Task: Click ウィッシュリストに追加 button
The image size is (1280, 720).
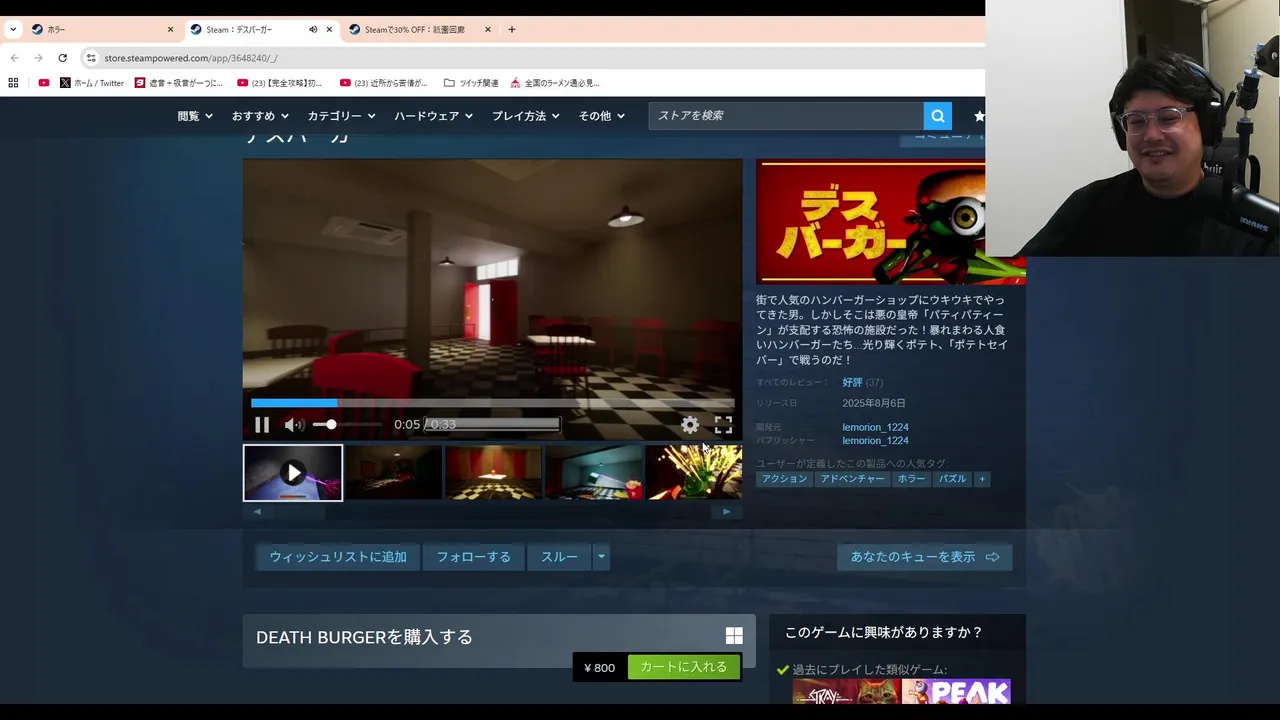Action: pos(338,557)
